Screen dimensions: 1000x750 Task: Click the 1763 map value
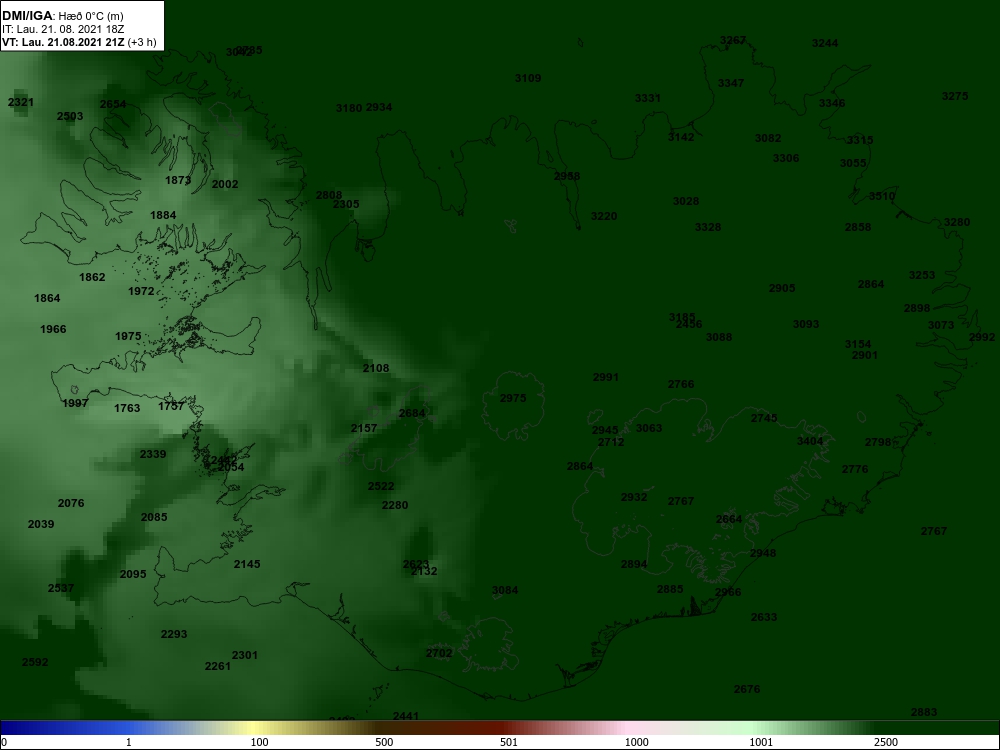pos(127,408)
